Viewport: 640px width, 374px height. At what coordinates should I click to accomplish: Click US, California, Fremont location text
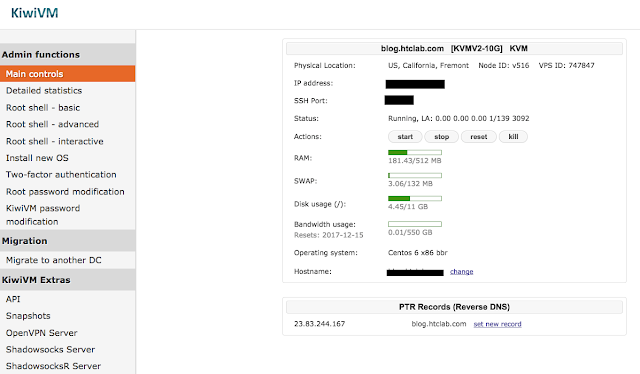428,65
